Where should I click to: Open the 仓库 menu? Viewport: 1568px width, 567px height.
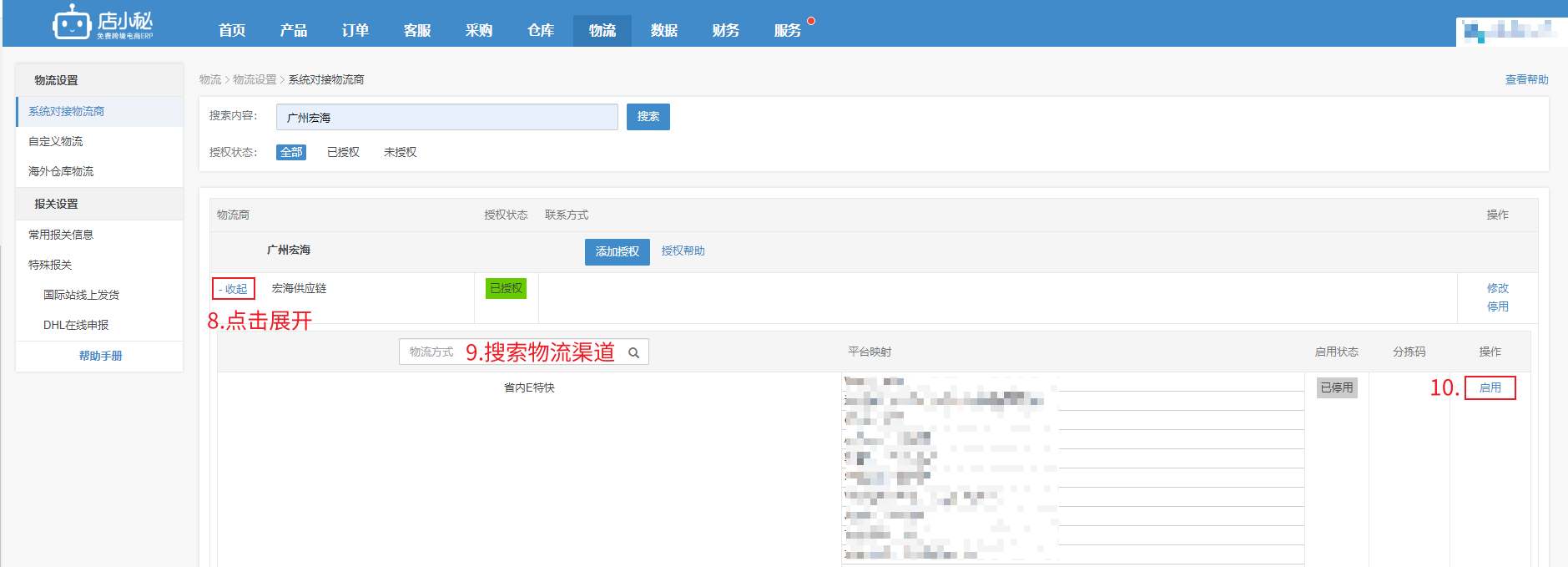pyautogui.click(x=541, y=30)
